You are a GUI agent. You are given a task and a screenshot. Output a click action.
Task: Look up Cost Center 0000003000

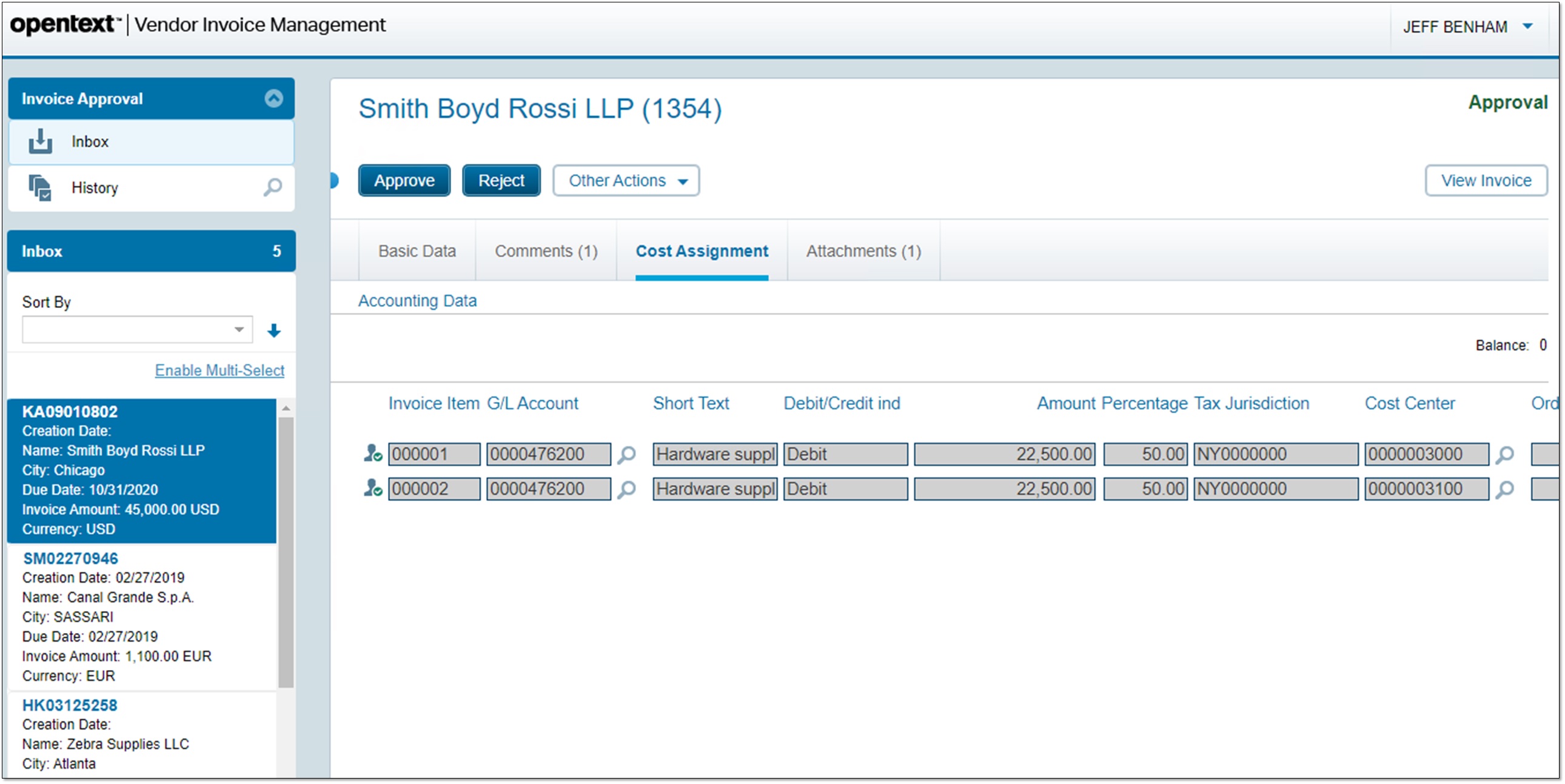click(x=1505, y=455)
